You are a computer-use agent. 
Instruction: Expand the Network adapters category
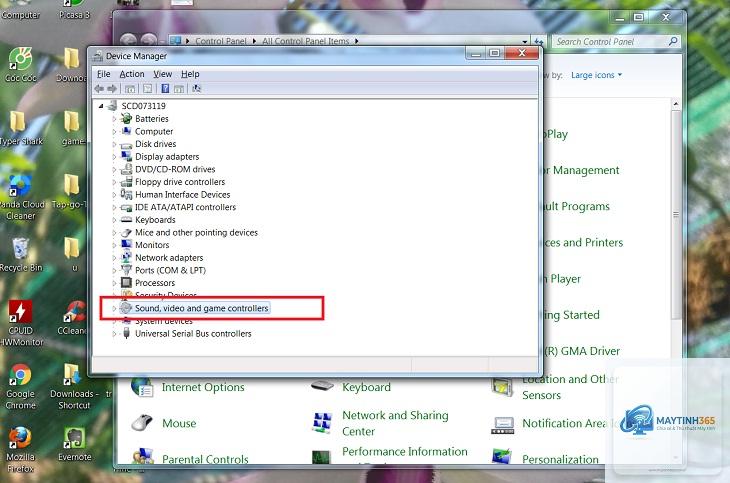(114, 258)
